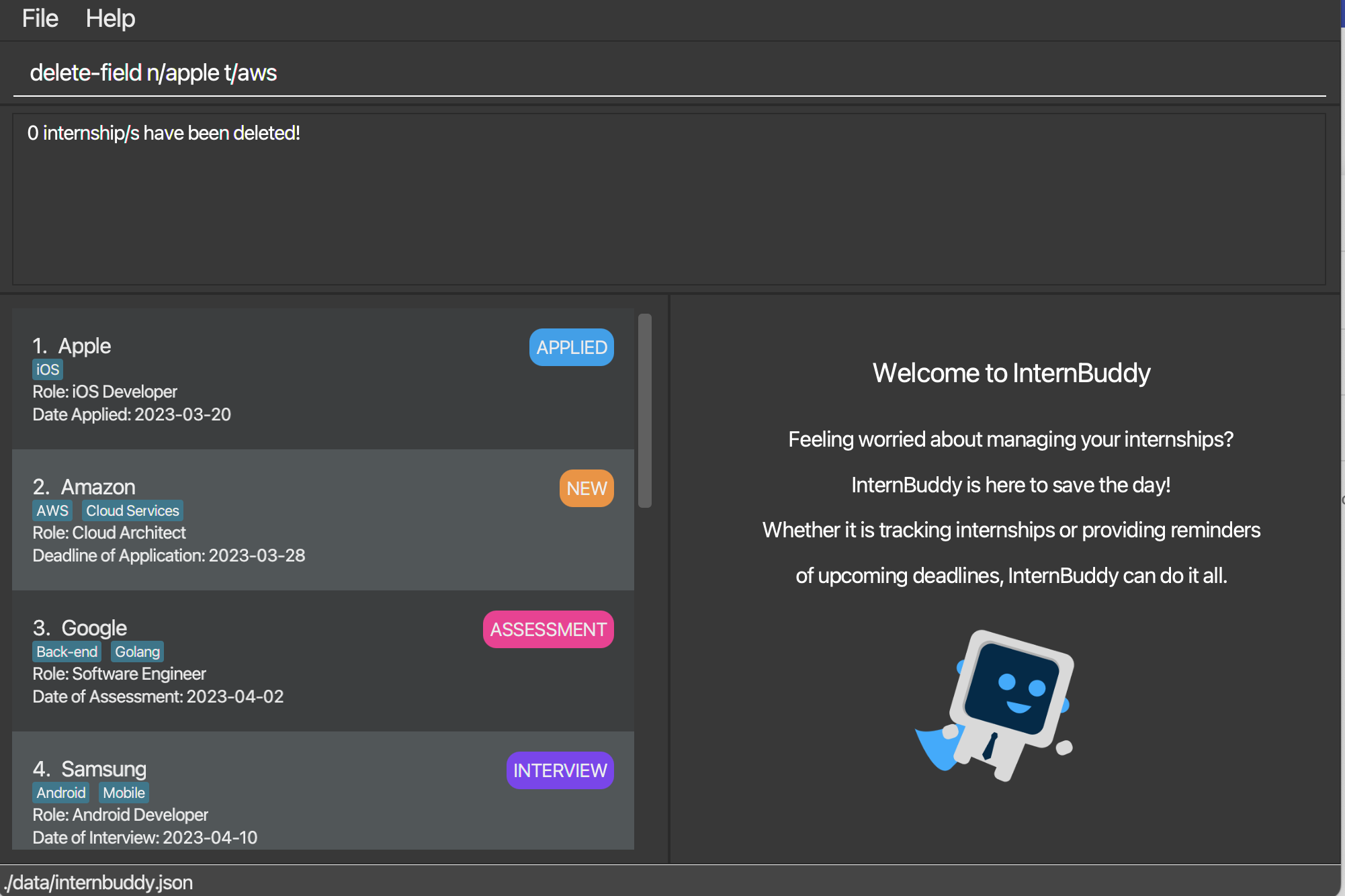Click the command input field
Viewport: 1345px width, 896px height.
[668, 73]
